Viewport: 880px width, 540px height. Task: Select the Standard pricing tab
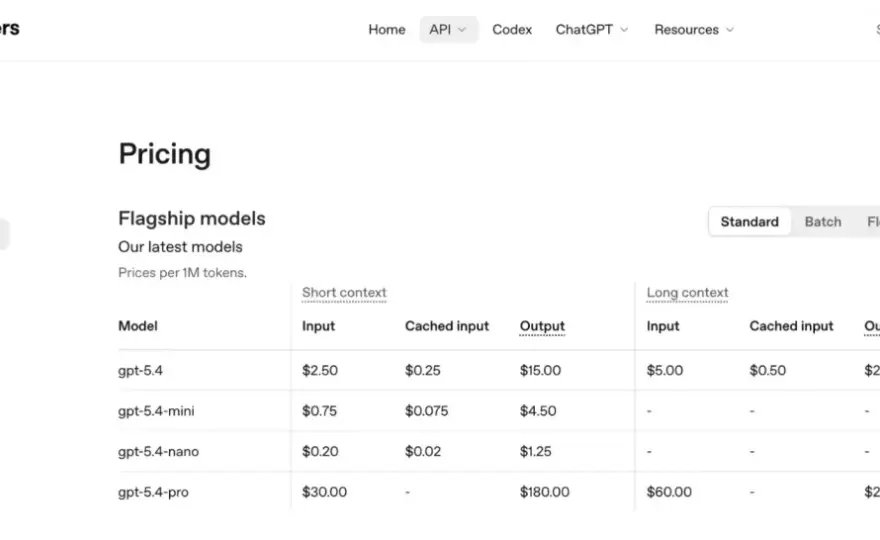749,222
